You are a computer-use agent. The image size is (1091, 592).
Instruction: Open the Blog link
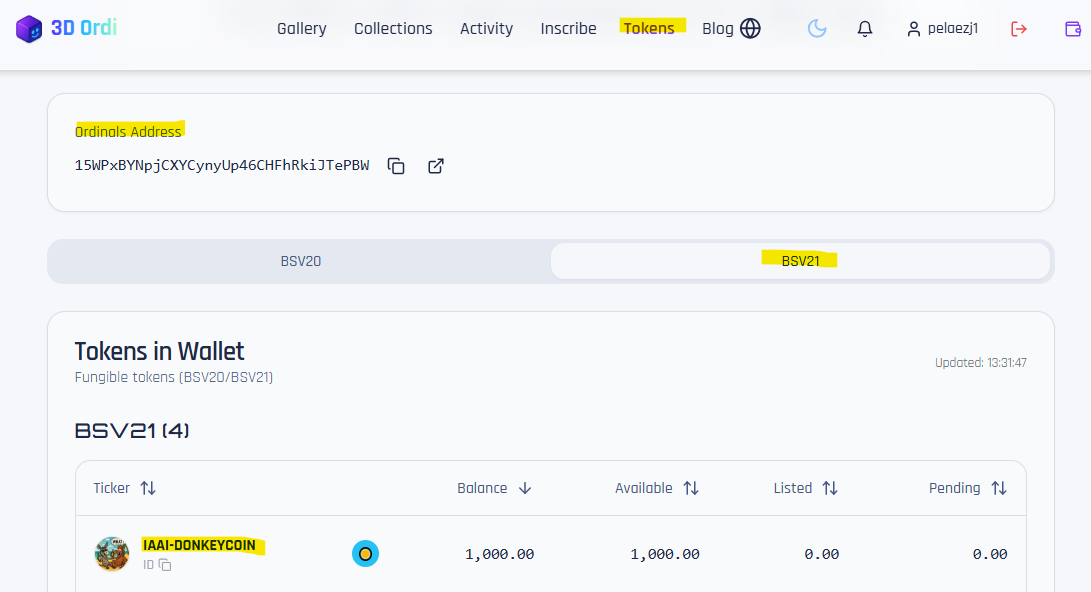point(717,29)
